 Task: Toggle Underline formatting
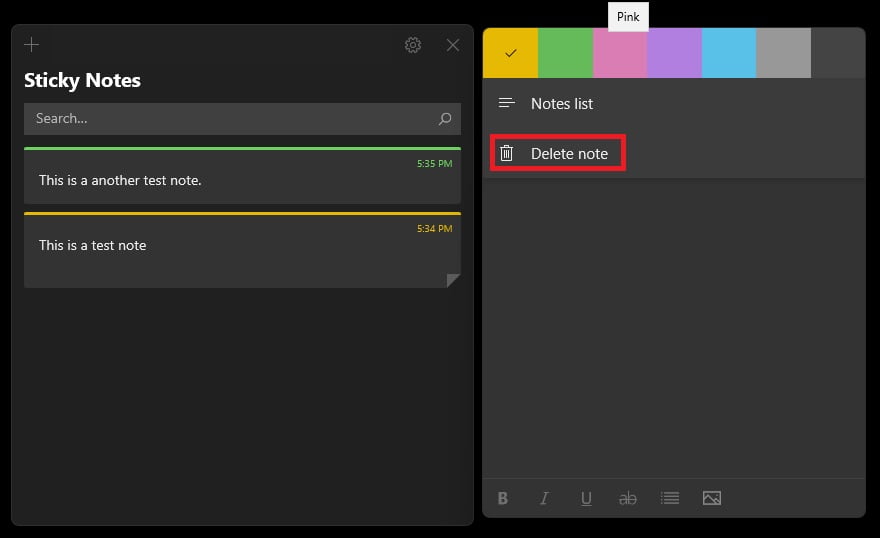[x=586, y=498]
